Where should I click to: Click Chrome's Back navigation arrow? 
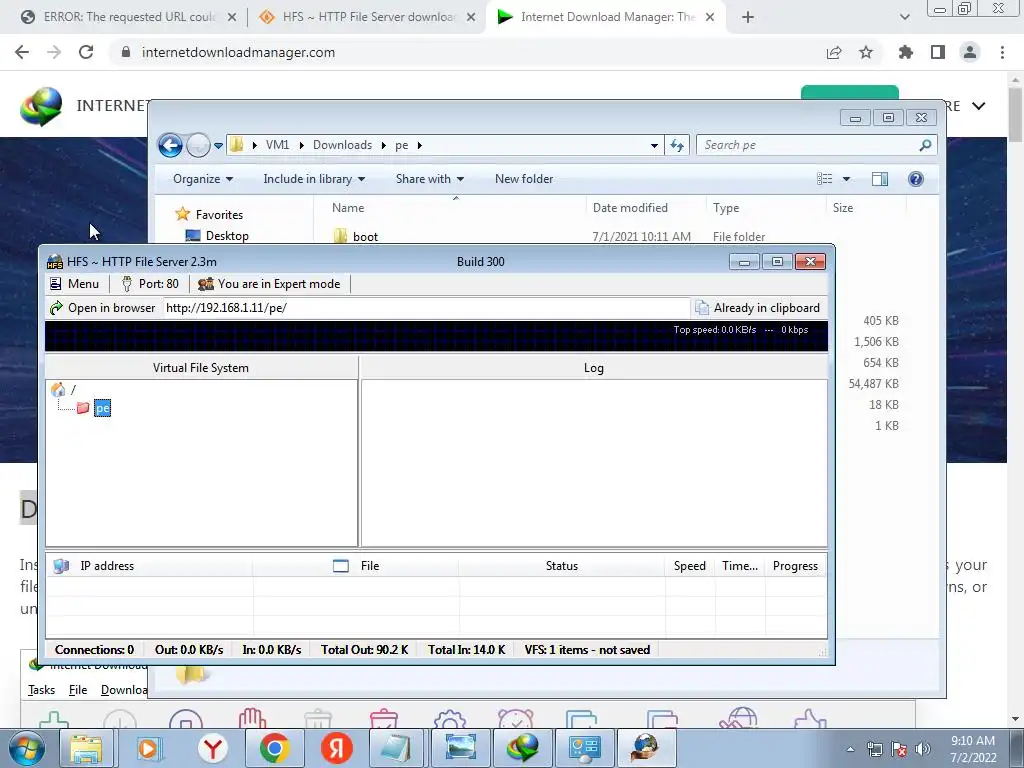pos(22,52)
